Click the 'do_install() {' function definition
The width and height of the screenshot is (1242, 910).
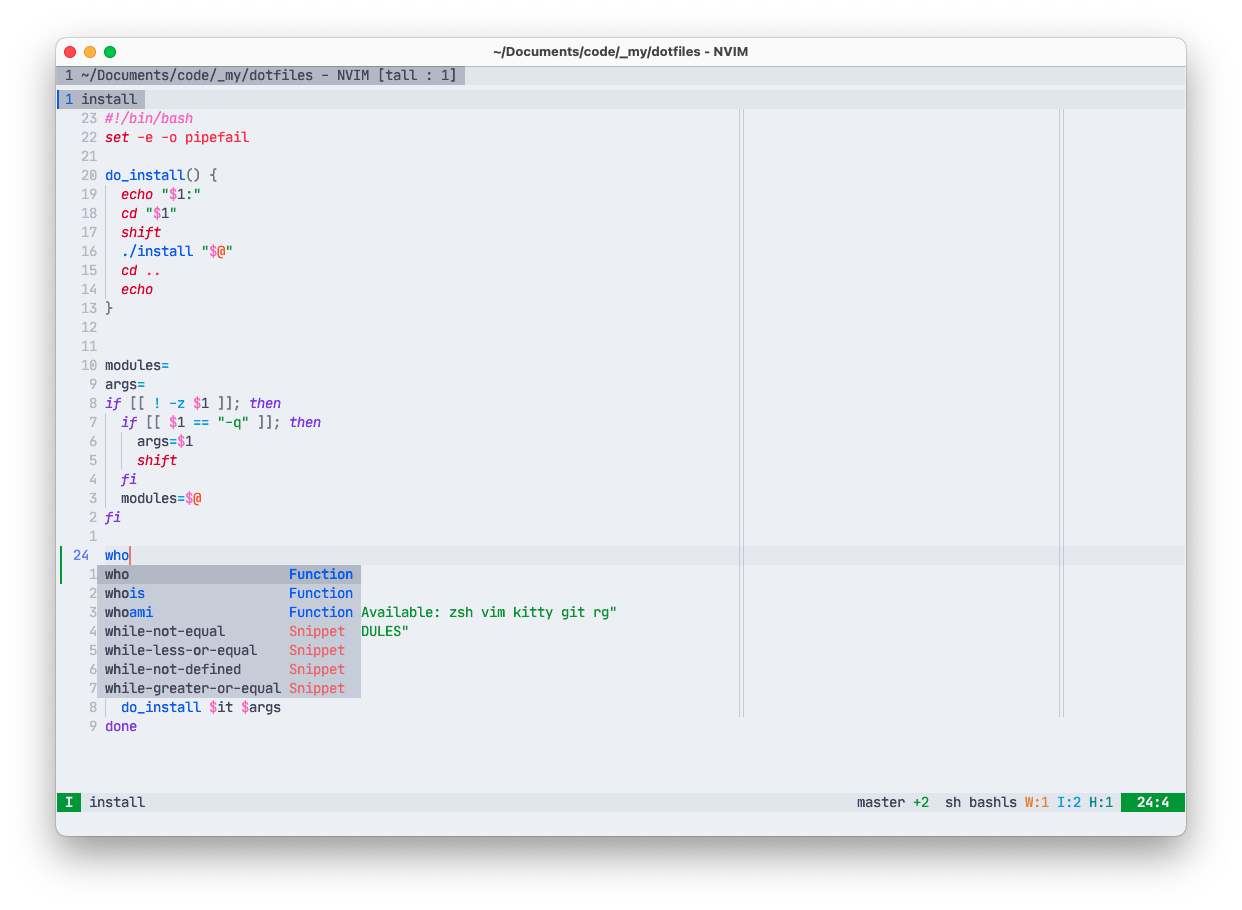coord(161,175)
